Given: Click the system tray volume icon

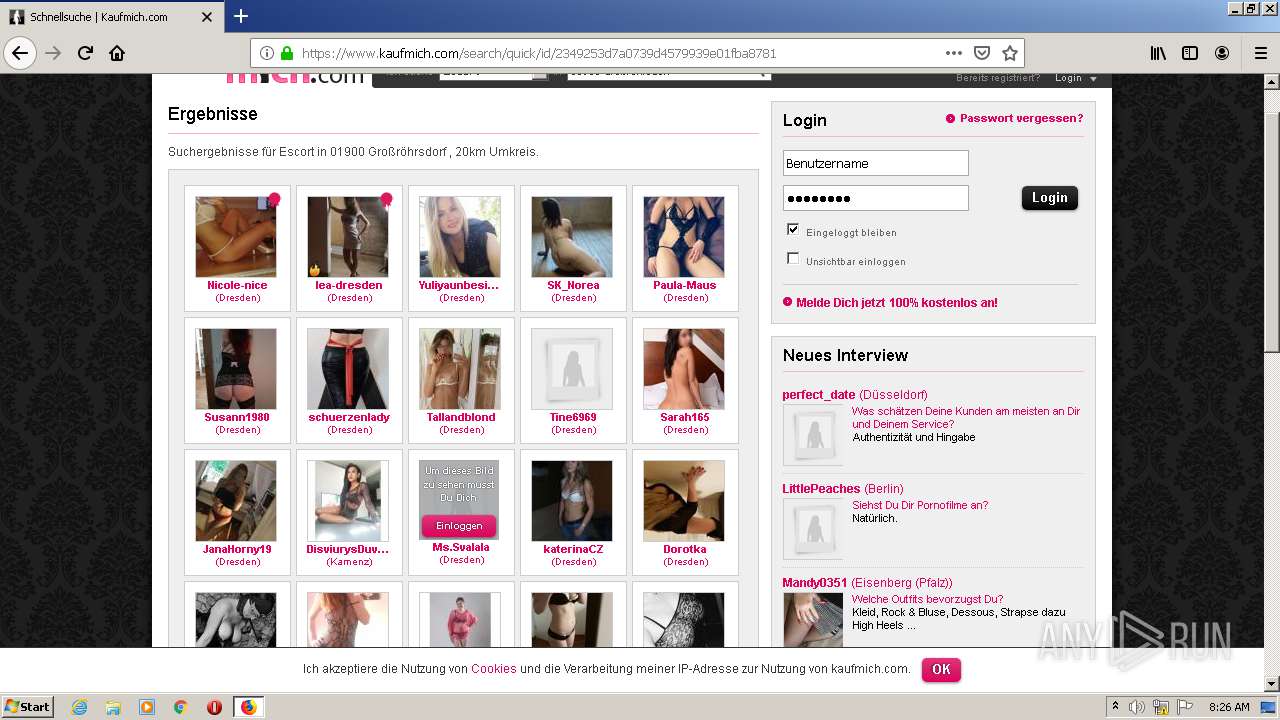Looking at the screenshot, I should click(x=1137, y=707).
